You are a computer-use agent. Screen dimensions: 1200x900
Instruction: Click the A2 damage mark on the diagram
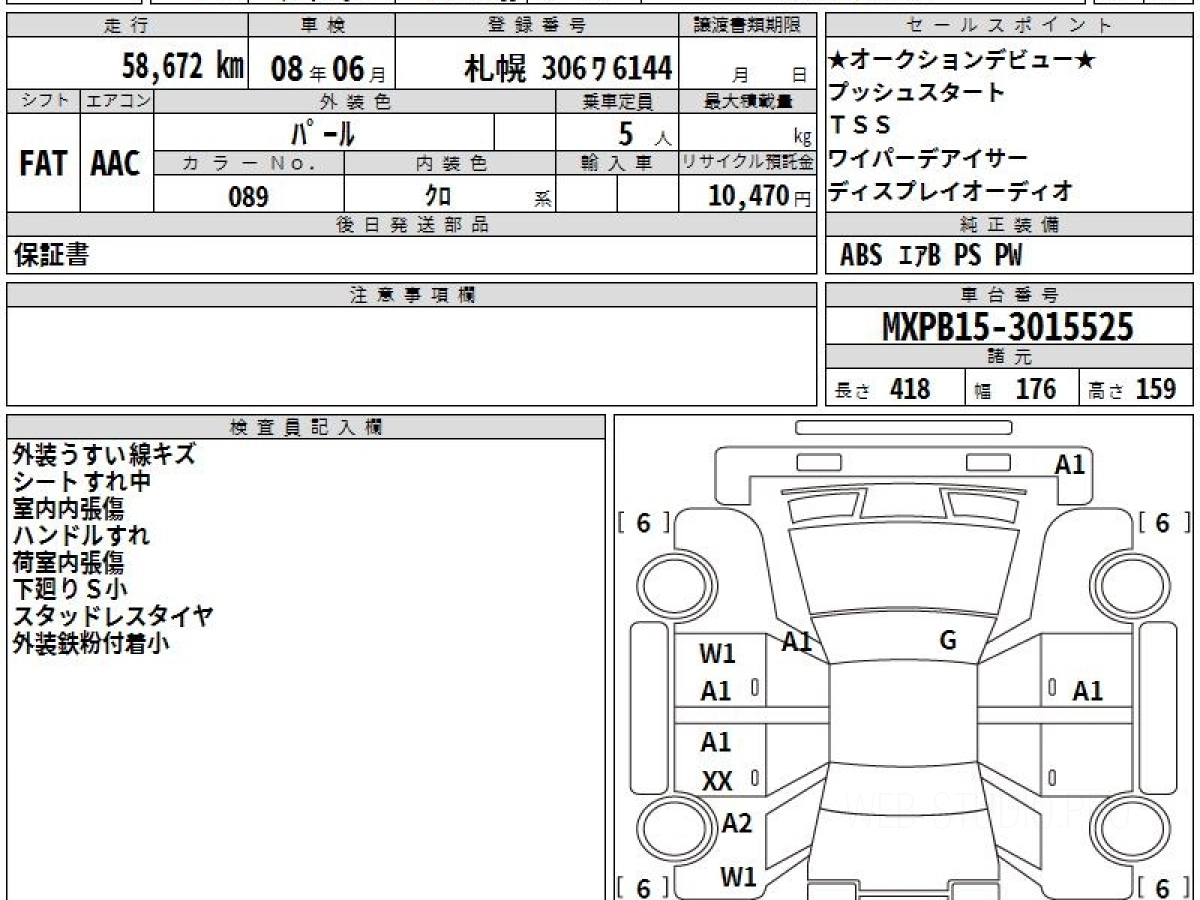[737, 823]
